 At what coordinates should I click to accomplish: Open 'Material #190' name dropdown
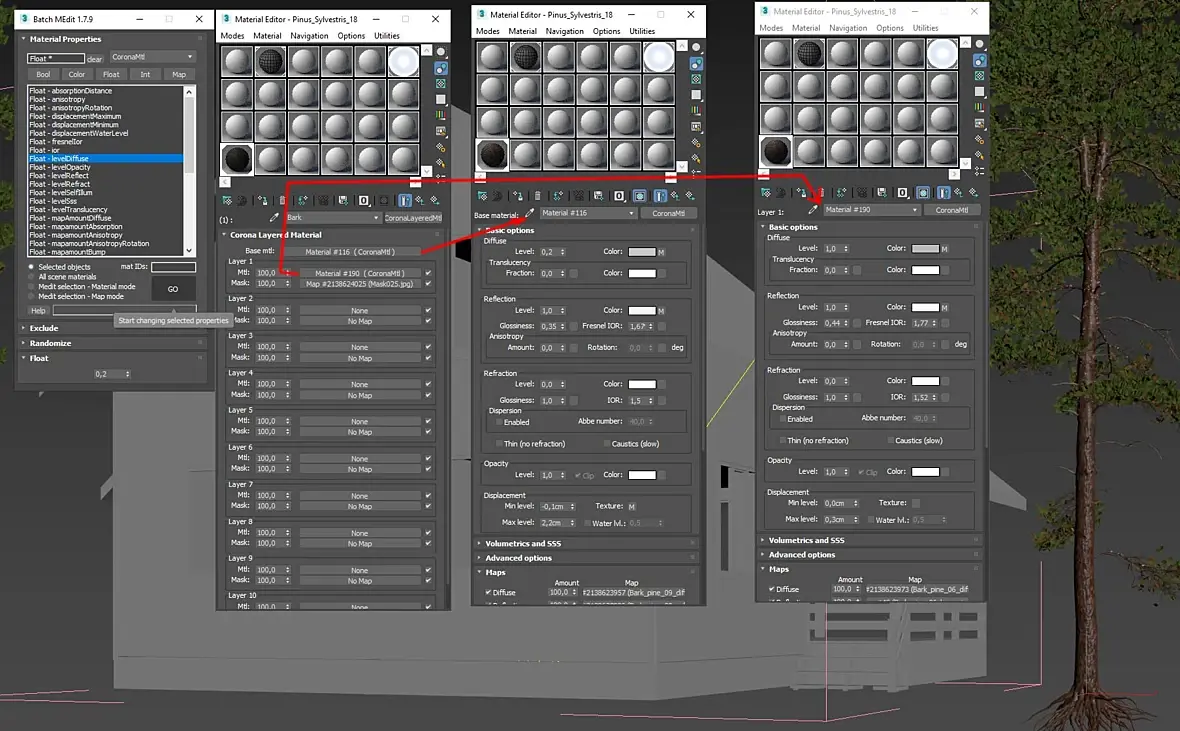tap(871, 210)
